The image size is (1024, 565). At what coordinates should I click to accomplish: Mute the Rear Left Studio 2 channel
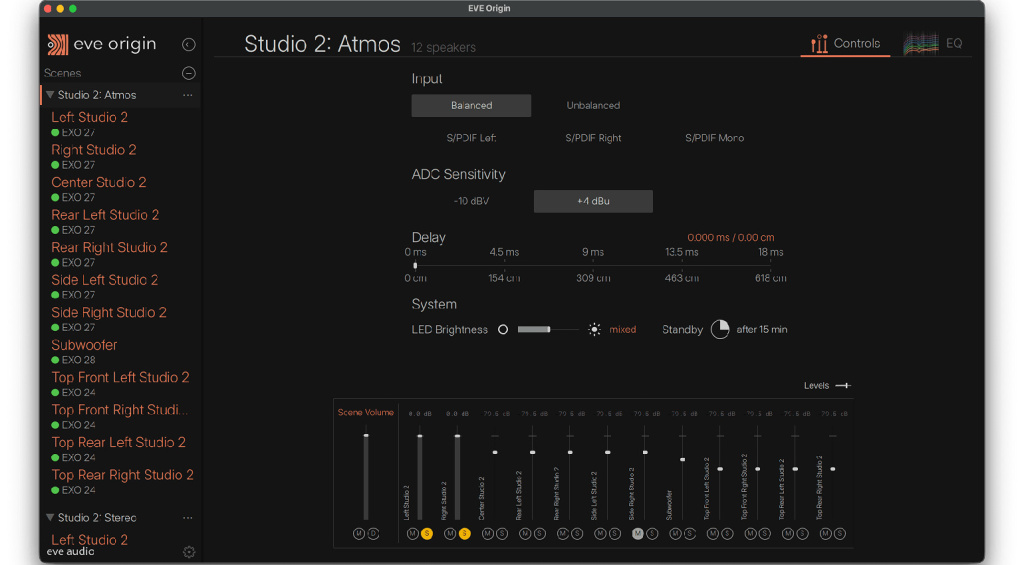pos(525,534)
